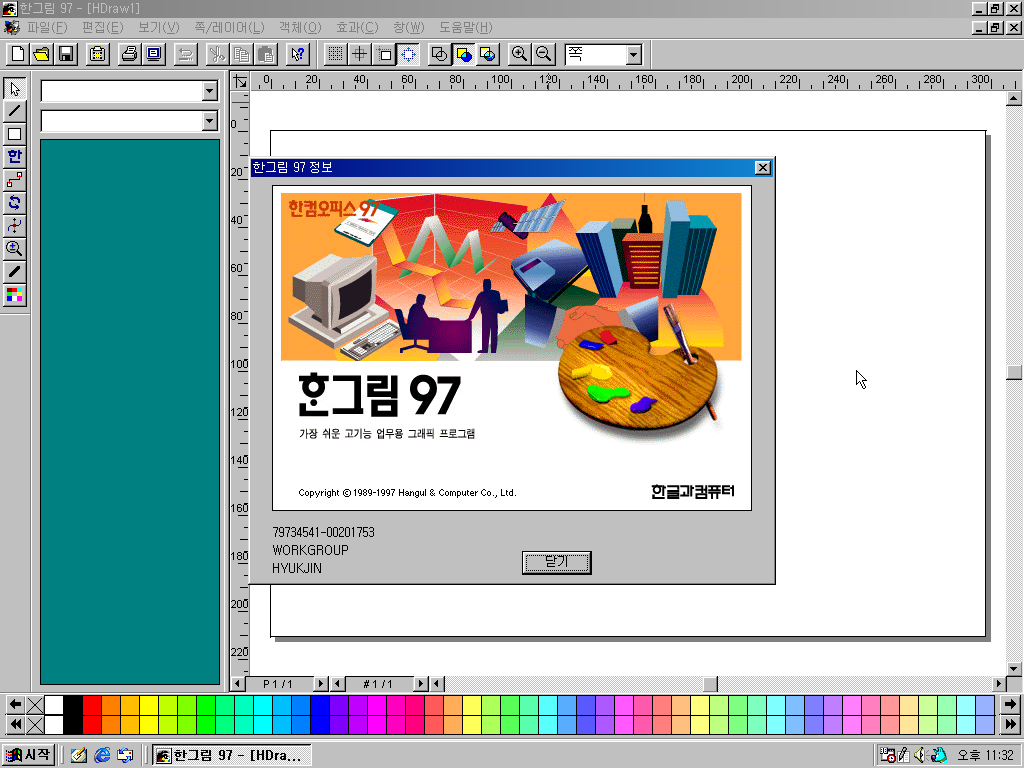
Task: Click the vertical scrollbar down arrow
Action: coord(1014,669)
